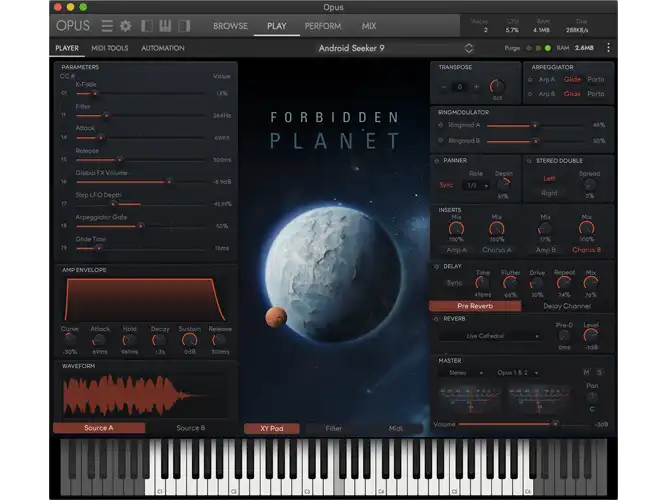Toggle the keyboard display icon
Screen dimensions: 667x500
click(165, 26)
